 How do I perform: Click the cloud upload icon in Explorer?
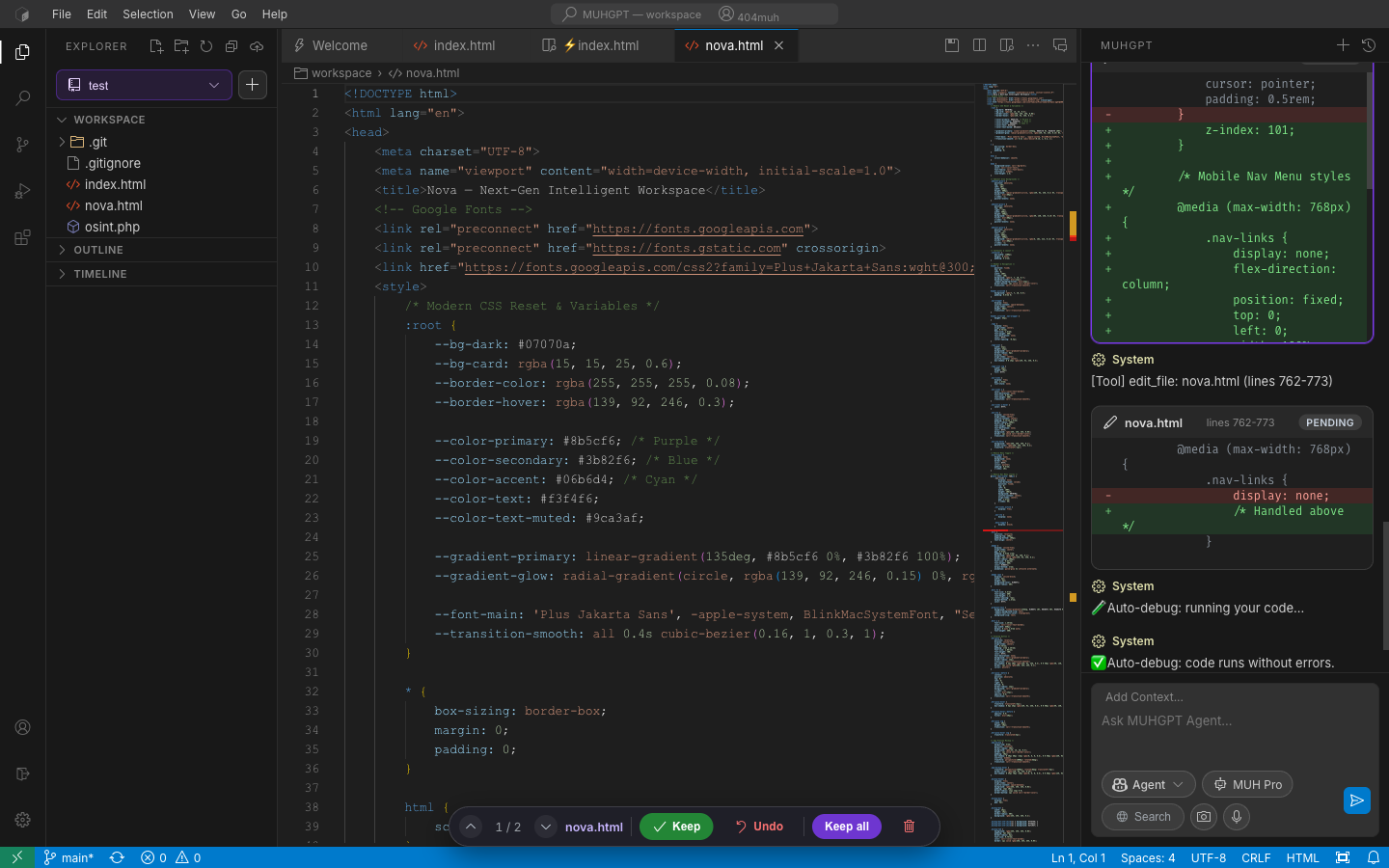(257, 46)
